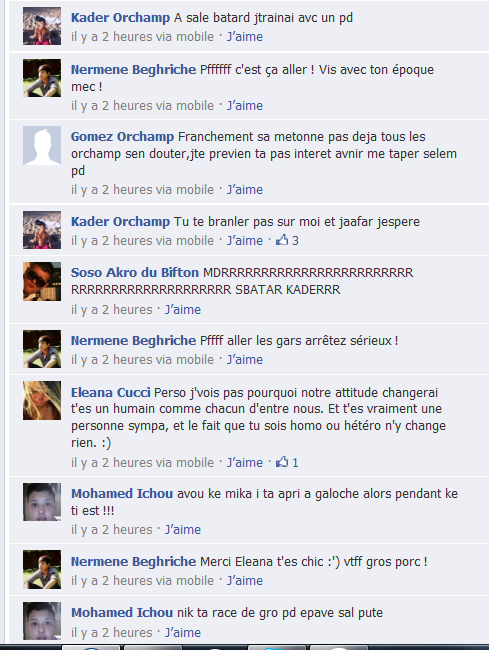Open Eleana Cucci's profile name link

(111, 392)
